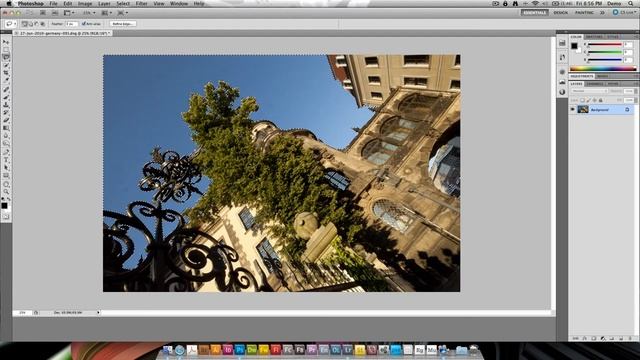Open the Arrange Documents dropdown
Screen dimensions: 640x360
coord(107,13)
